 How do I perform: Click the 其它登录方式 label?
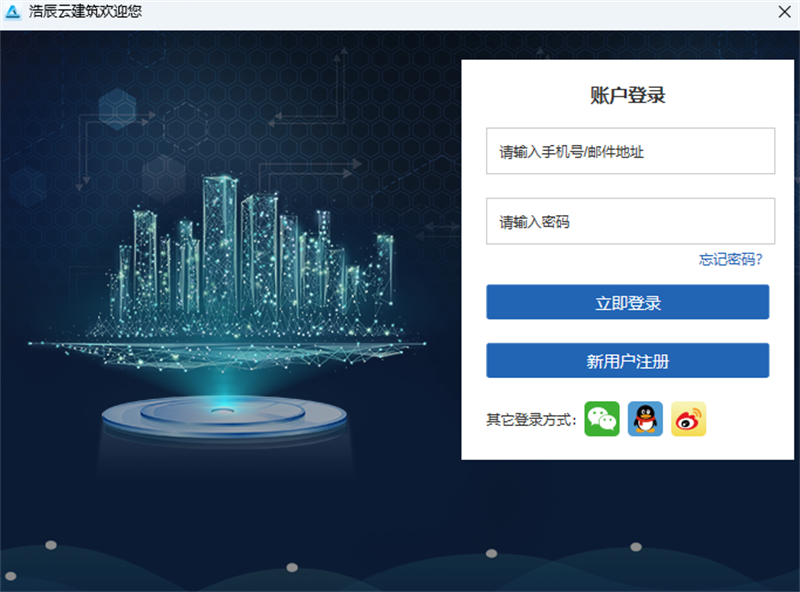[x=531, y=420]
